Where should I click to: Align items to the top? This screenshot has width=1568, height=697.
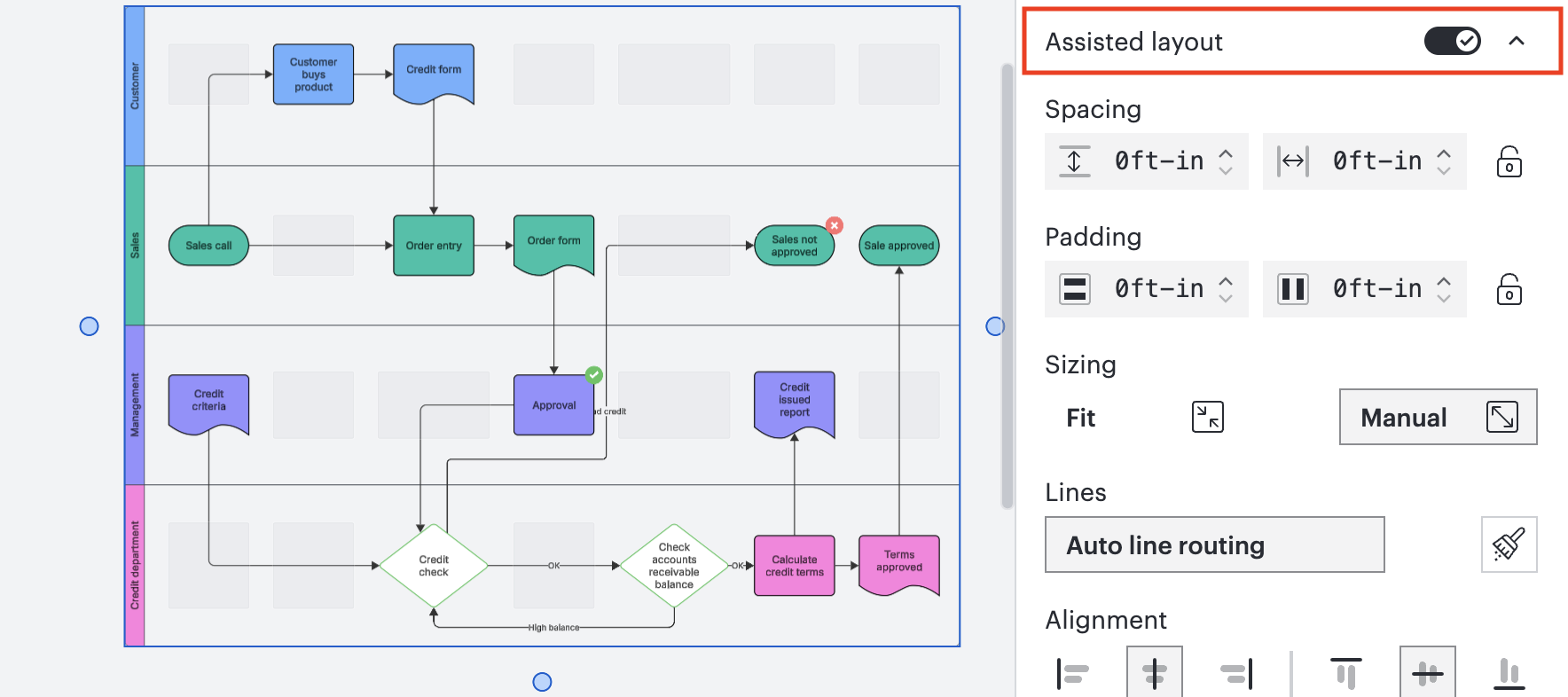coord(1346,673)
